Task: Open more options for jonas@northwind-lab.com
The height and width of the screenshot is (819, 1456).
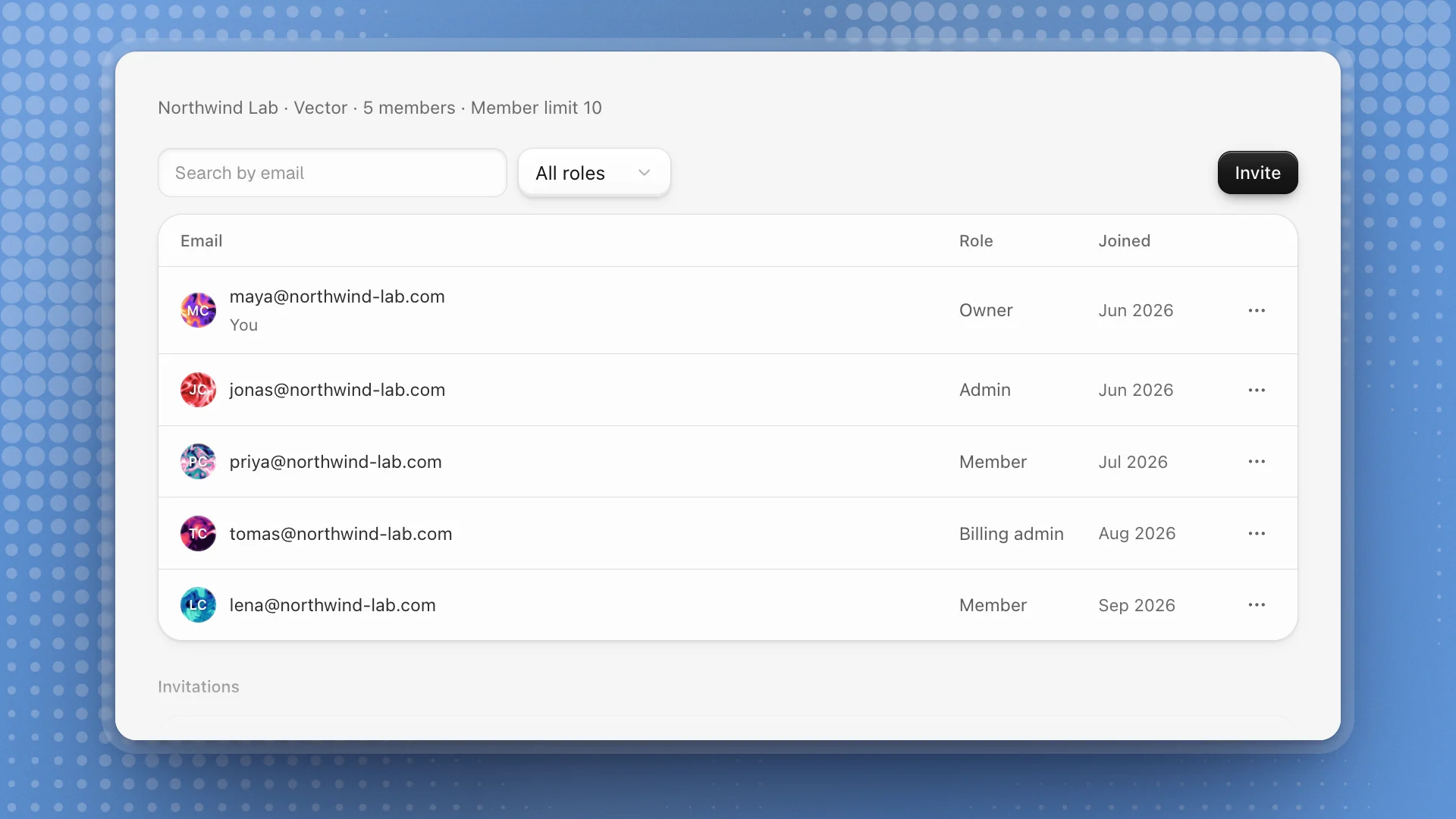Action: point(1257,390)
